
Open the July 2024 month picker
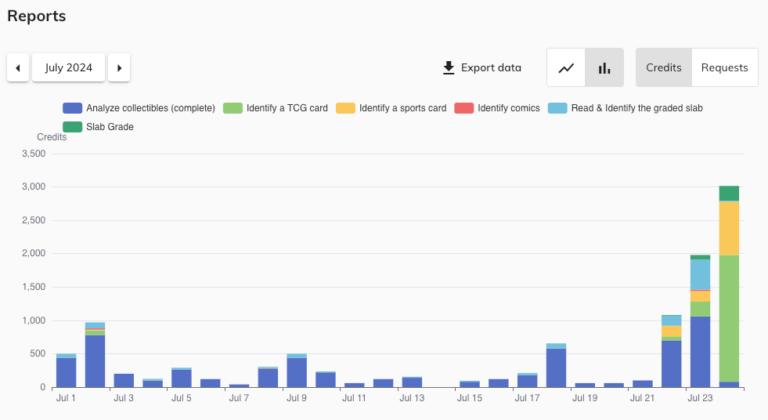pos(68,68)
